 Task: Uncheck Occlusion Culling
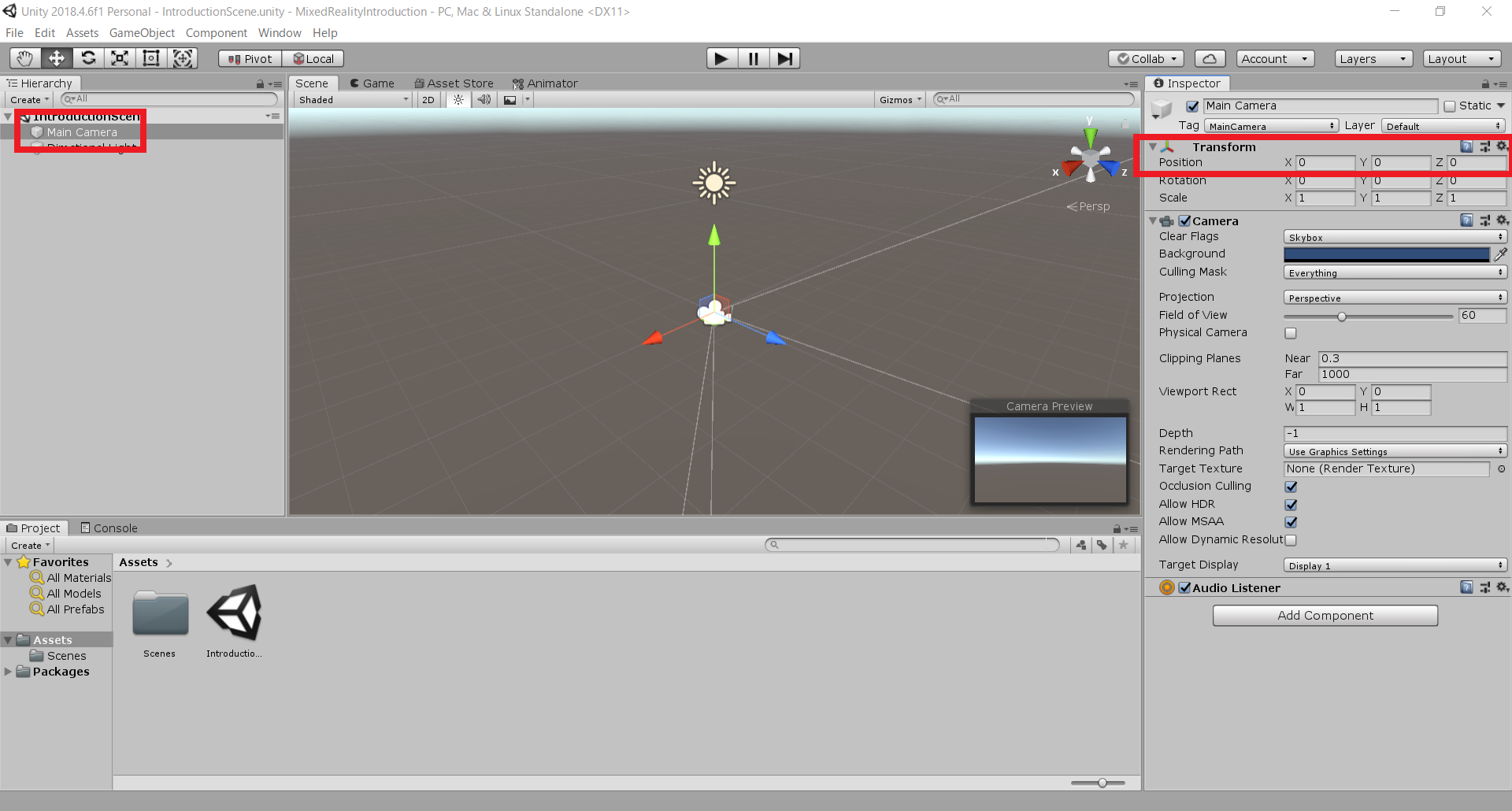point(1291,487)
